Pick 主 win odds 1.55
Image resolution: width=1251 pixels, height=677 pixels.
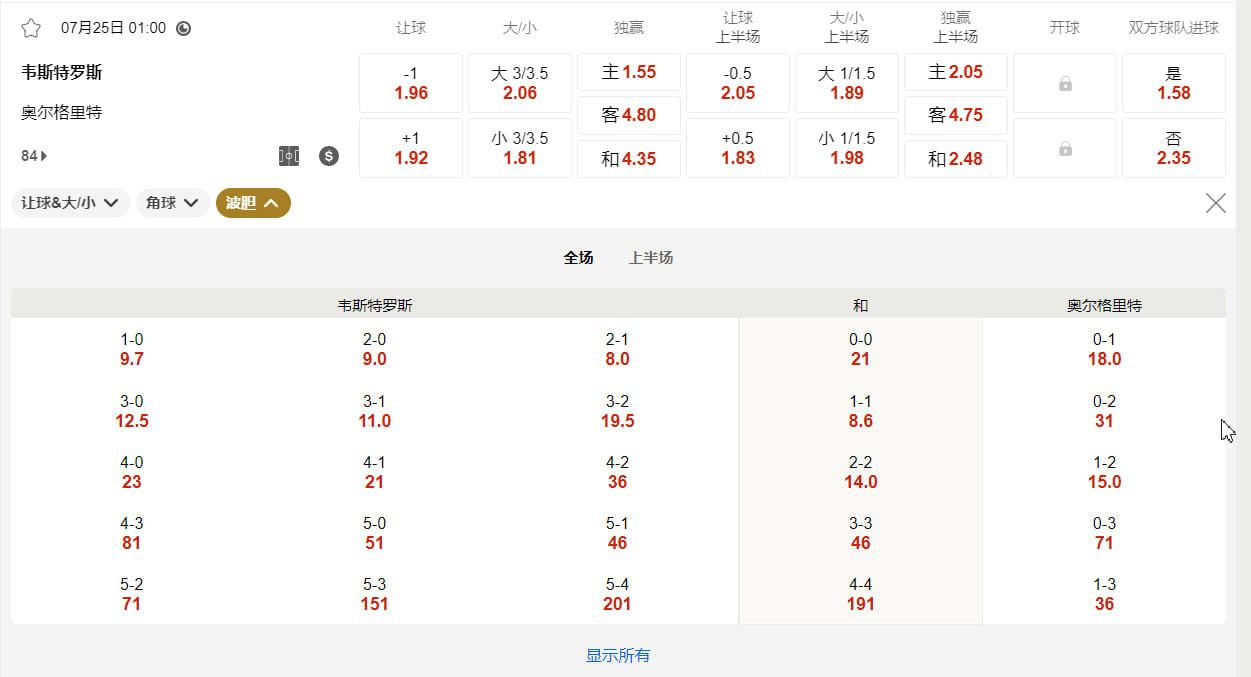tap(629, 72)
